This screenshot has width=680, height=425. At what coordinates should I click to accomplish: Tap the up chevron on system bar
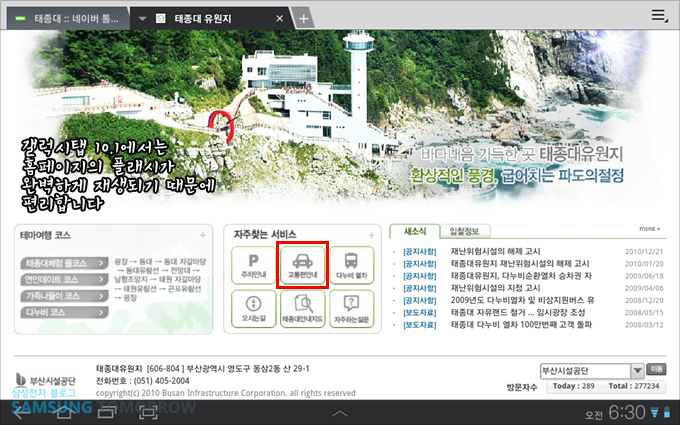[340, 413]
